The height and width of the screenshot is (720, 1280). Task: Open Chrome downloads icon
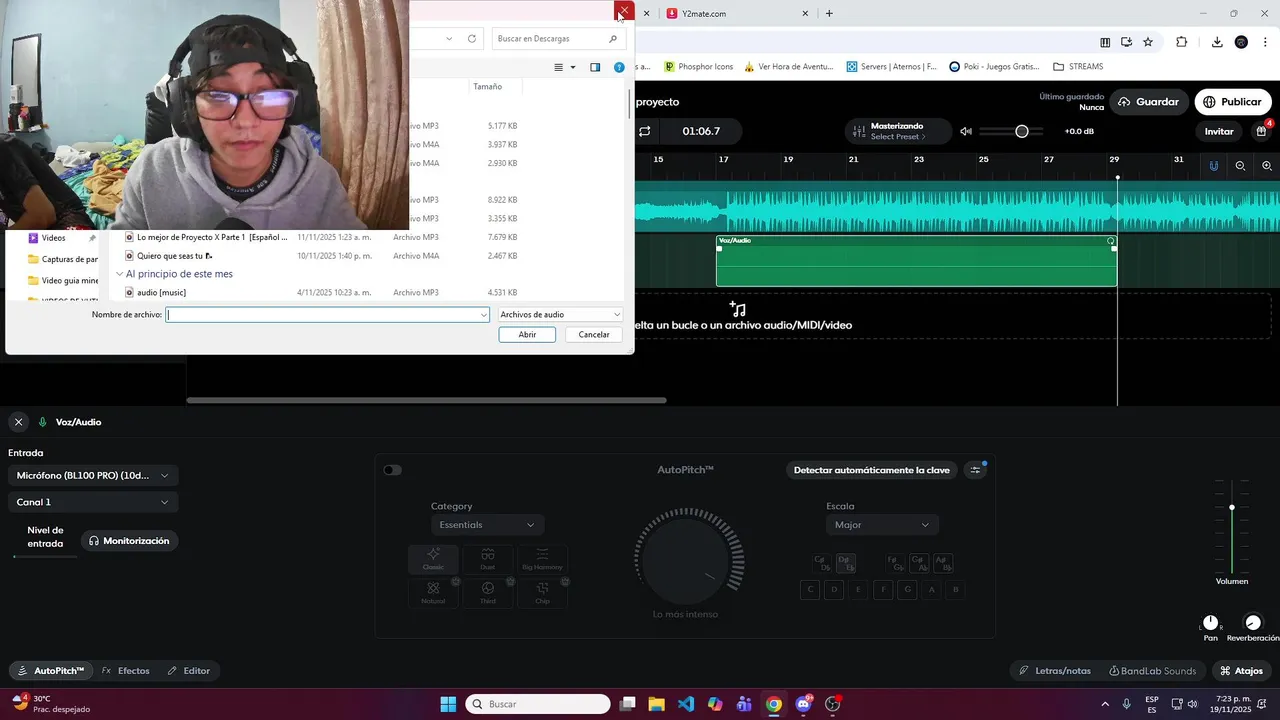(1217, 42)
